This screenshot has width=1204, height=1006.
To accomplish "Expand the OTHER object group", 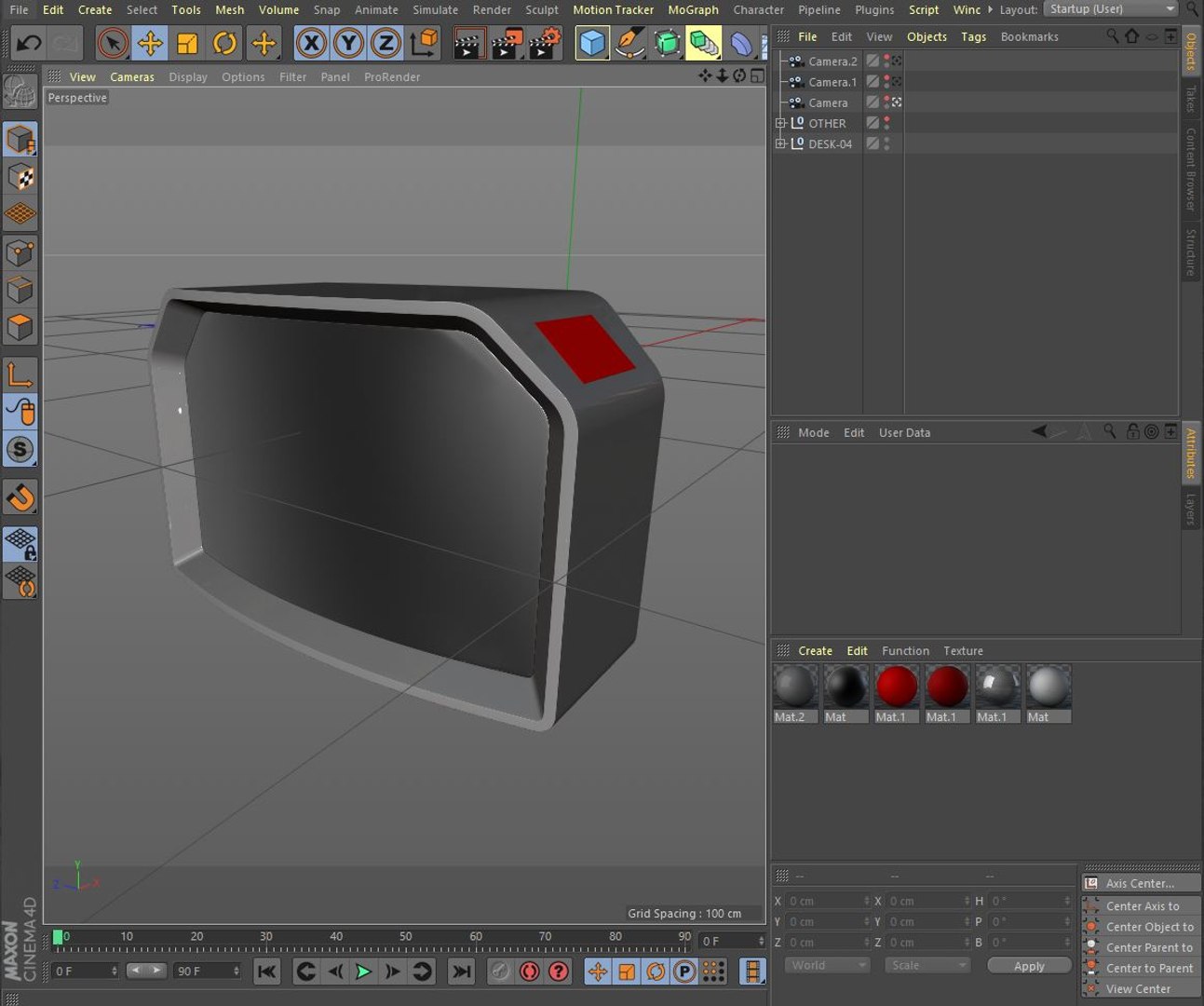I will tap(780, 123).
